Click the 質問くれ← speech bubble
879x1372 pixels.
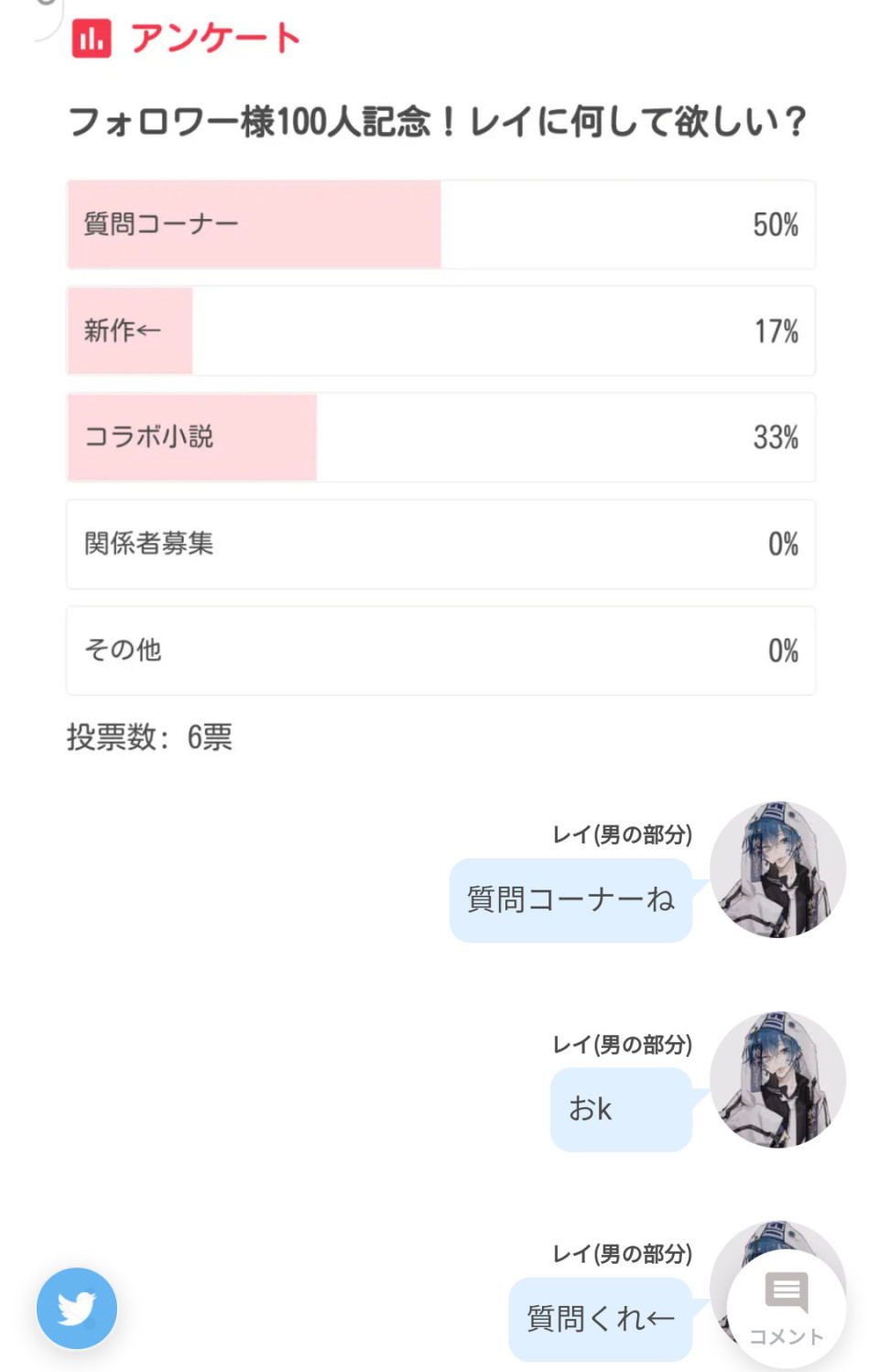pyautogui.click(x=601, y=1319)
